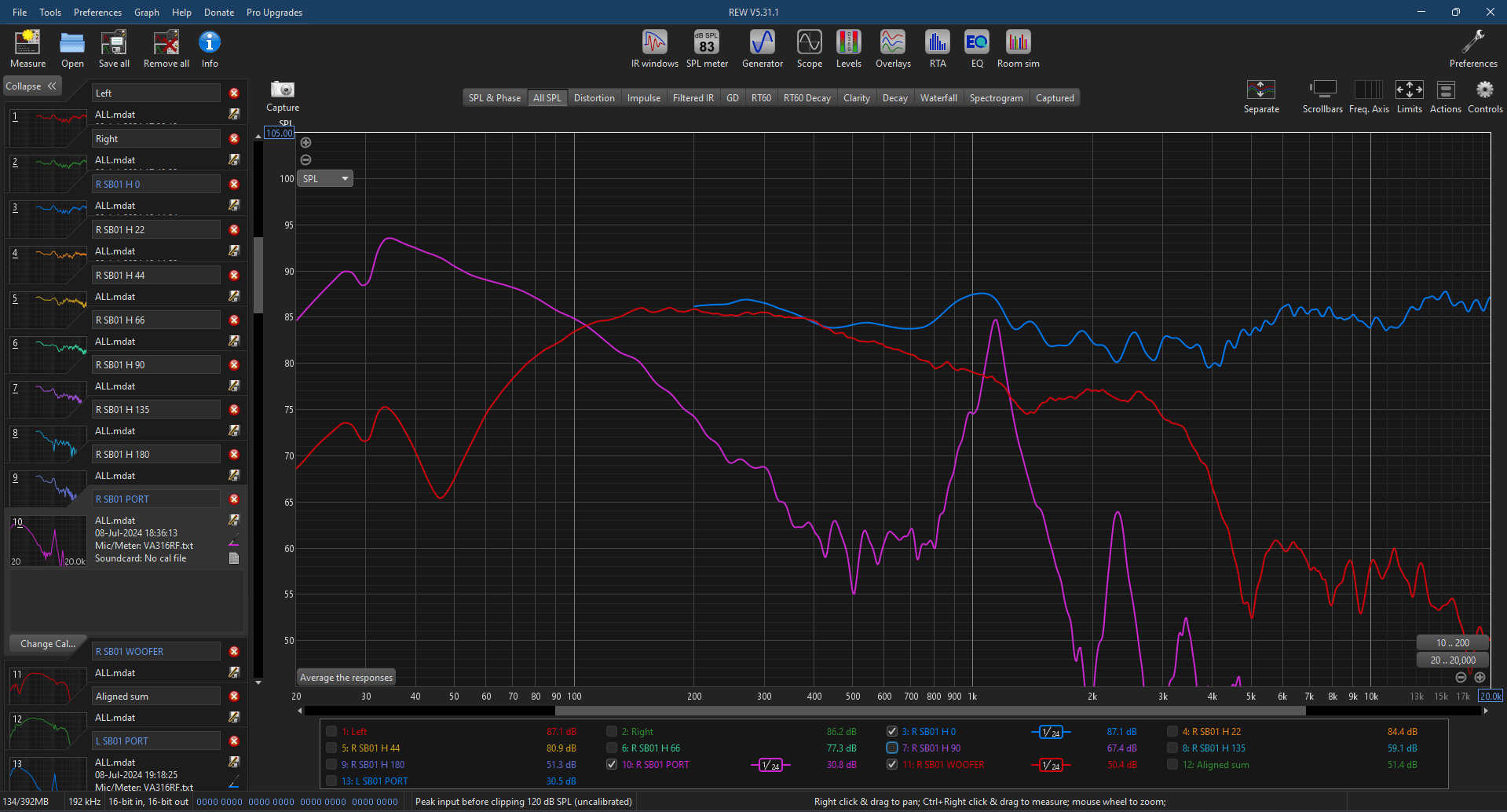Uncheck the 10: R SB01 PORT trace

click(612, 764)
